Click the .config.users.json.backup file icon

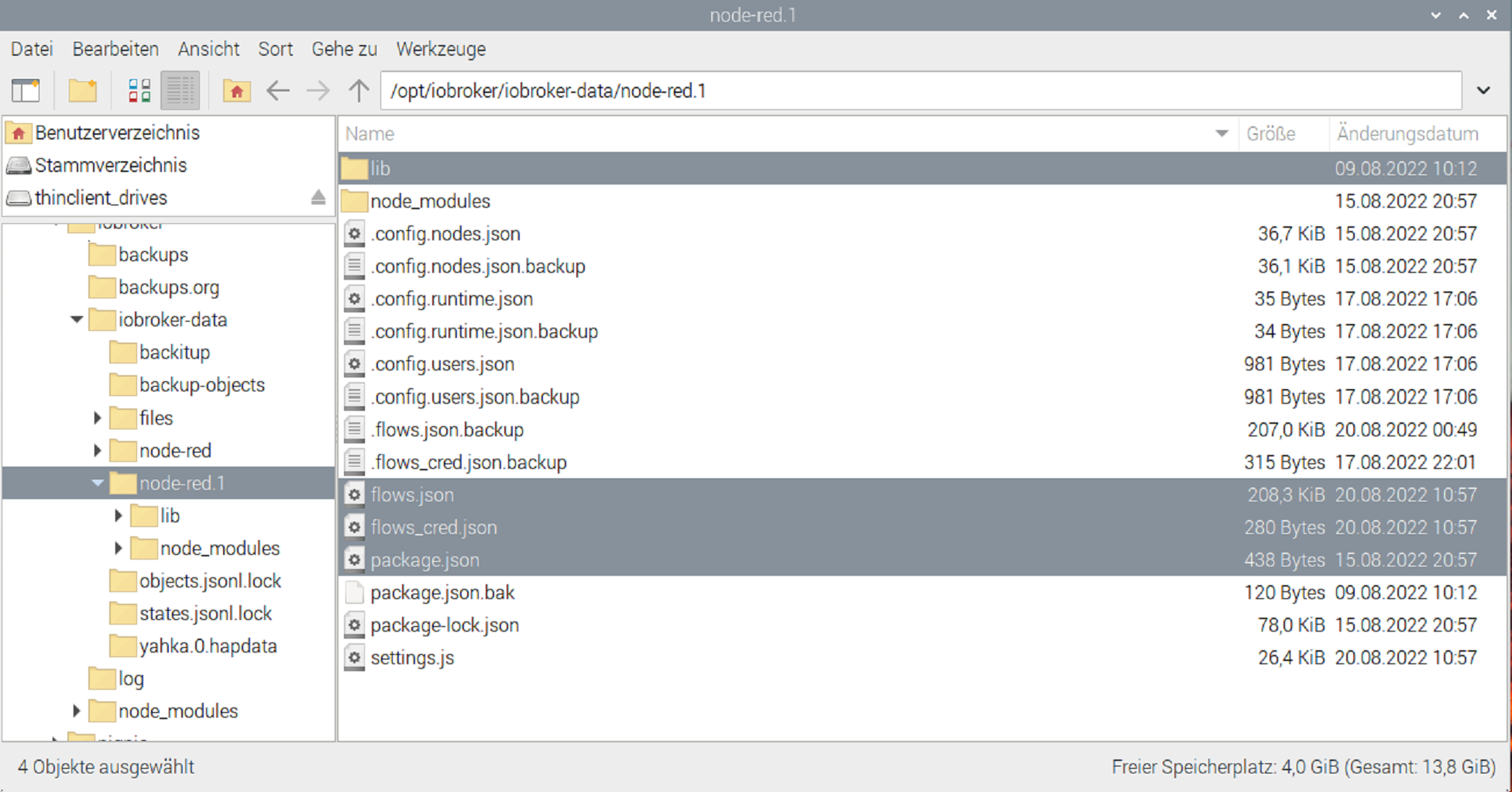(x=355, y=397)
